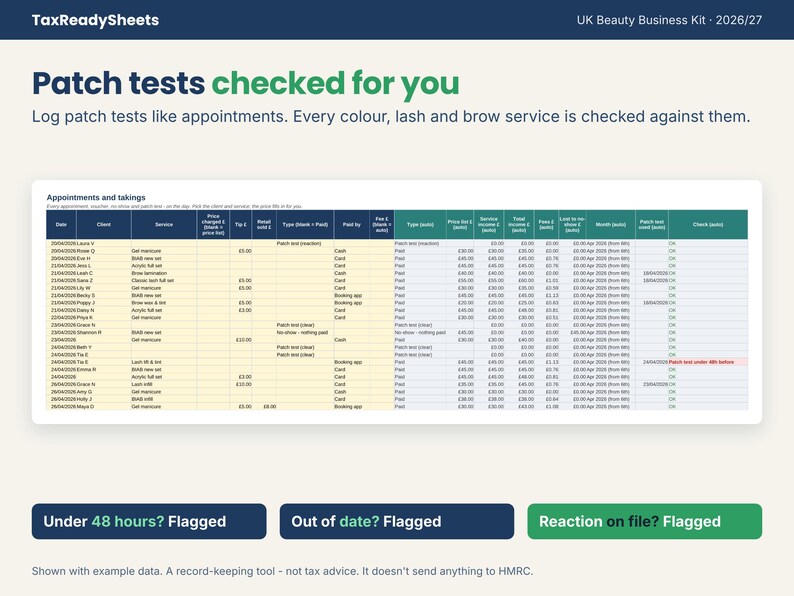Select the 'Service income £ (auto)' header
This screenshot has width=794, height=596.
(489, 224)
